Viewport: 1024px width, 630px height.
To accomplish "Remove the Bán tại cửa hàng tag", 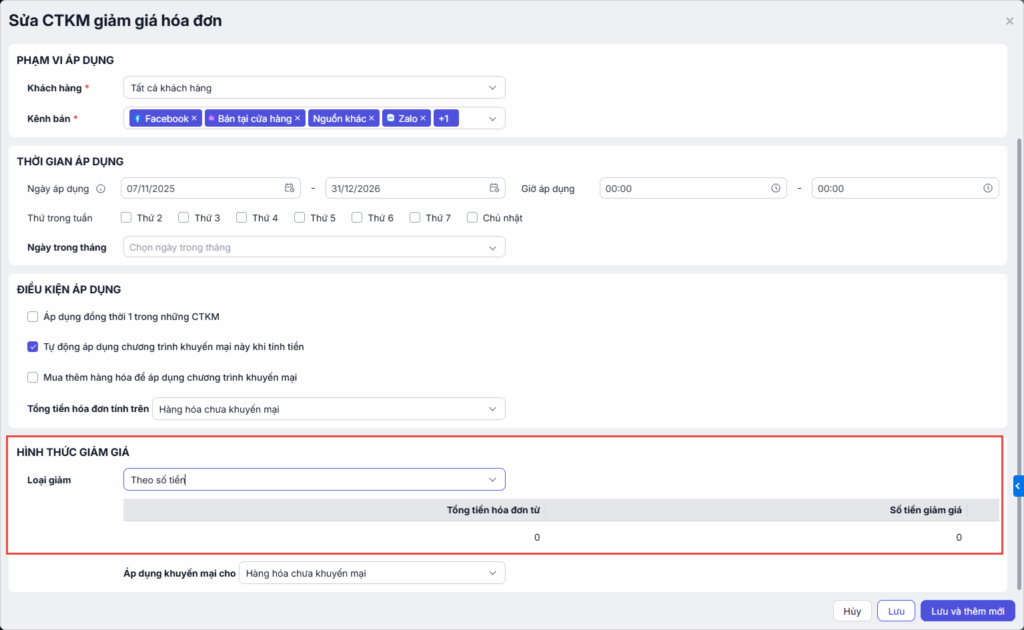I will pos(297,119).
